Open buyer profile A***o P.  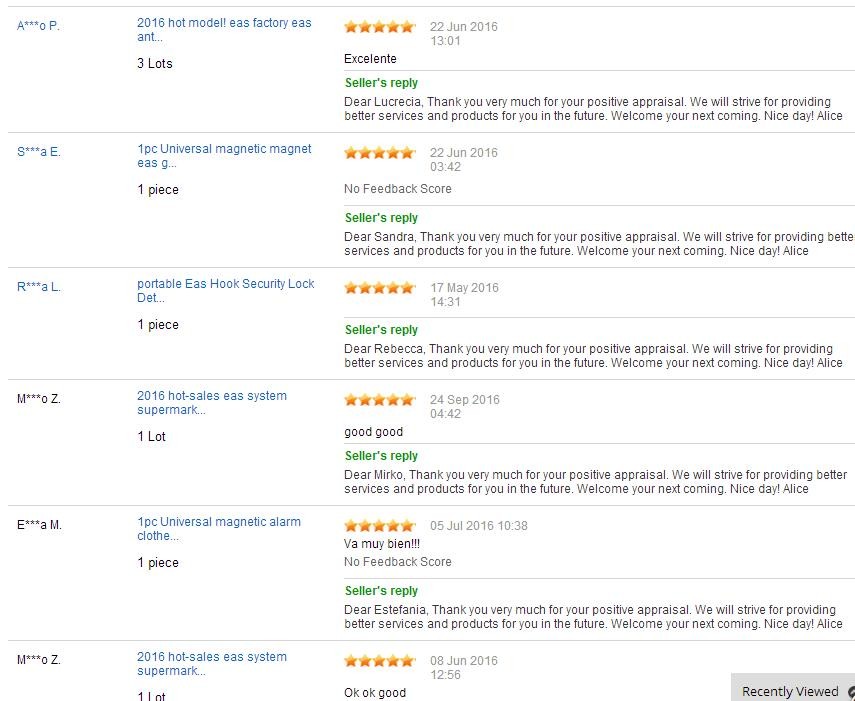click(x=38, y=26)
